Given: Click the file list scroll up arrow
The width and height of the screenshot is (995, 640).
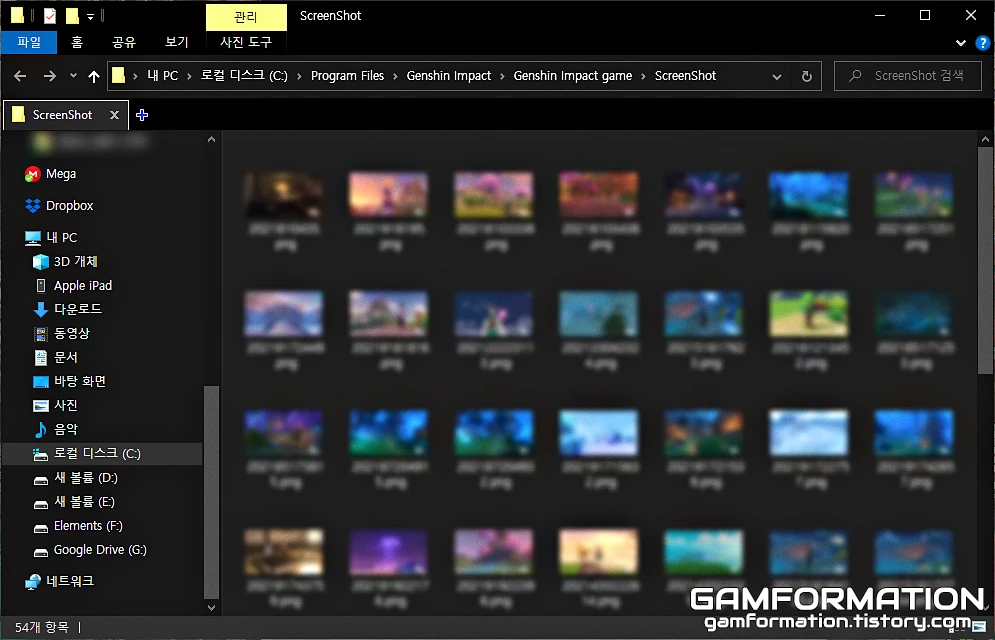Looking at the screenshot, I should (x=985, y=139).
